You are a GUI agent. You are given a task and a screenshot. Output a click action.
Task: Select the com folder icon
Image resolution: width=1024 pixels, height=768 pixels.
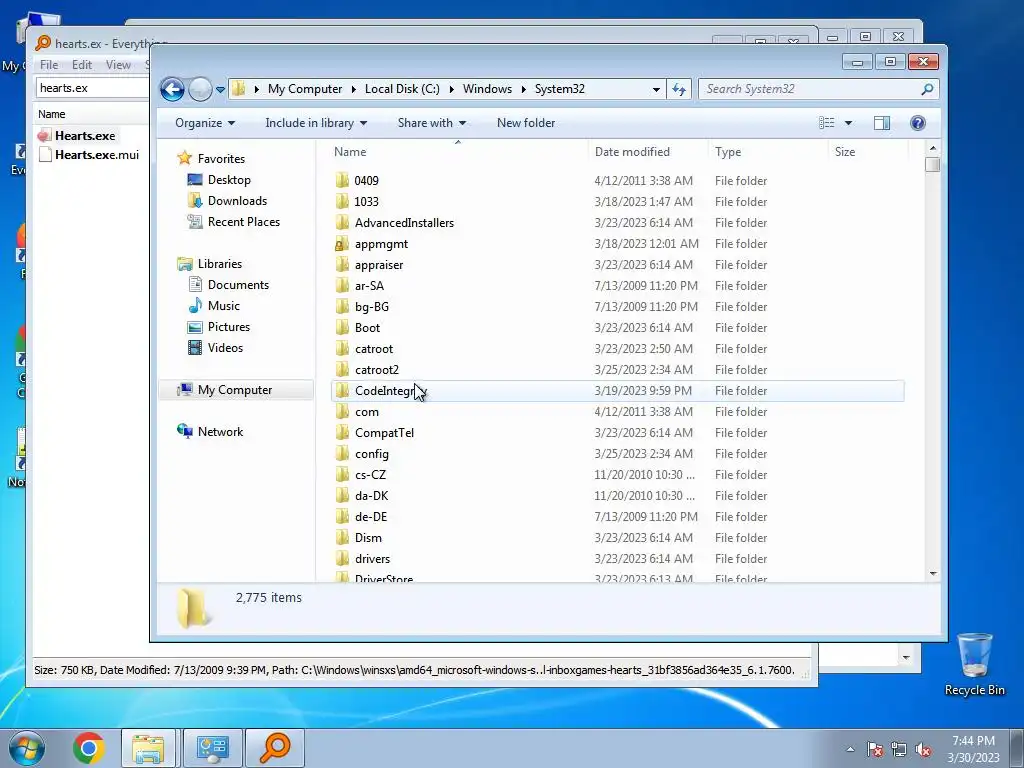coord(342,411)
